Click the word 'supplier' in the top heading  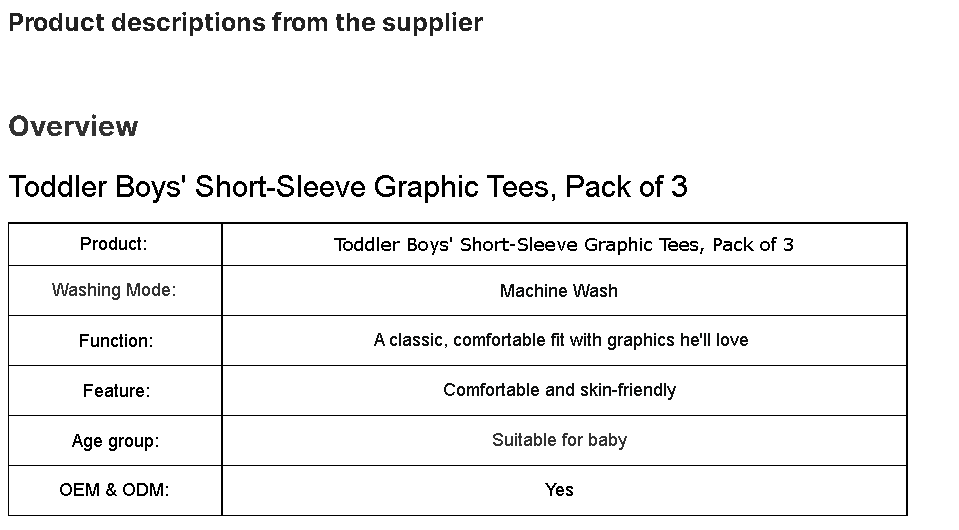pyautogui.click(x=432, y=23)
